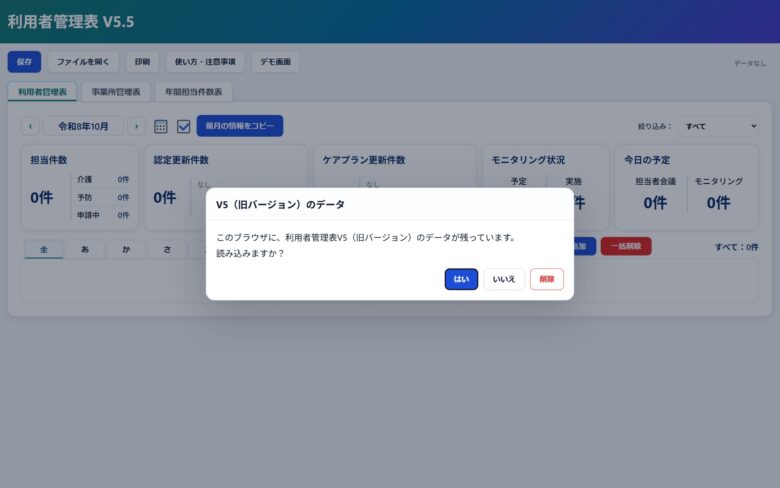Open the 絞り込み filter dropdown
Screen dimensions: 780x488
[719, 126]
